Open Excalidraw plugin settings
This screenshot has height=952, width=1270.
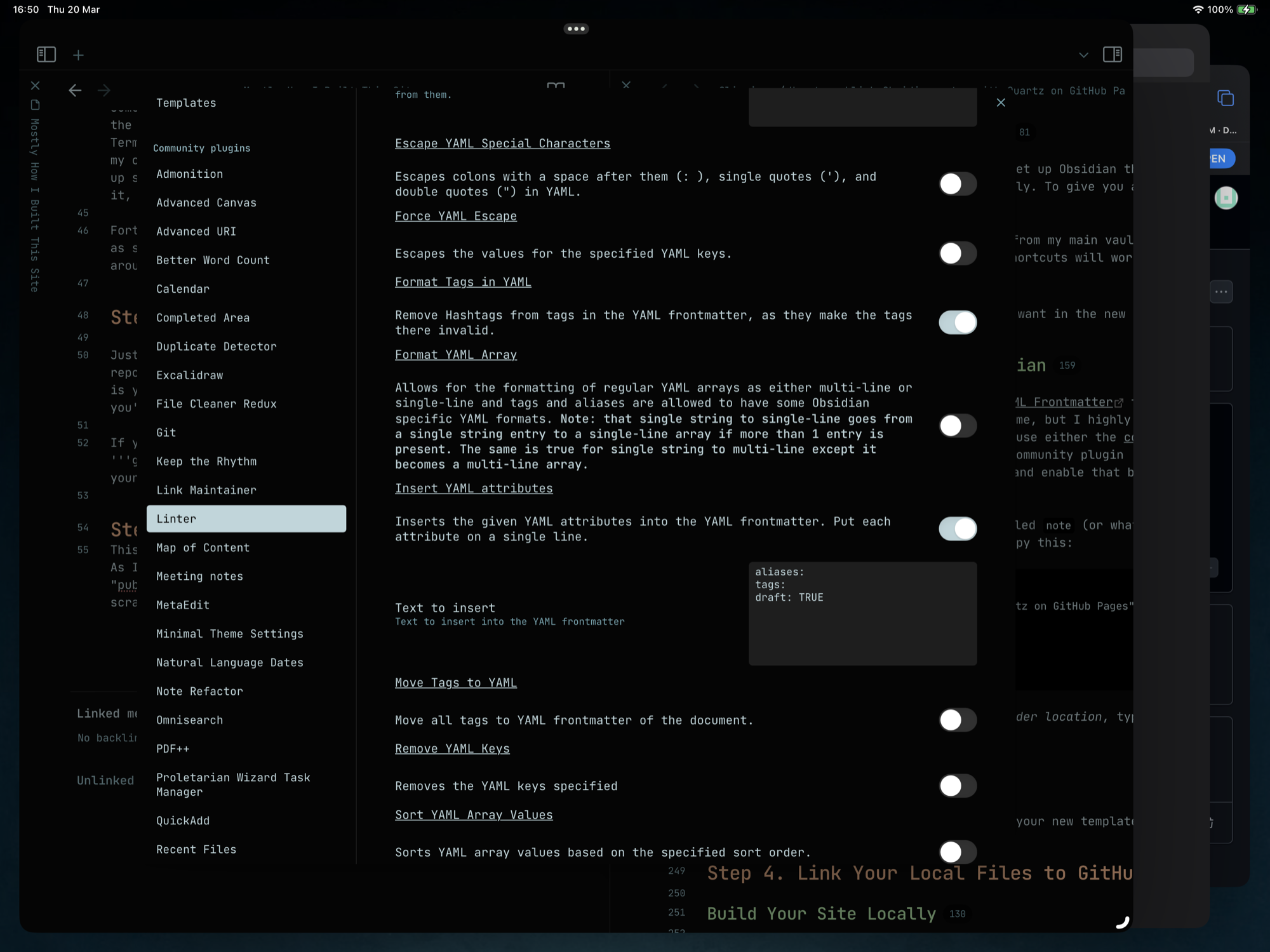[x=189, y=375]
